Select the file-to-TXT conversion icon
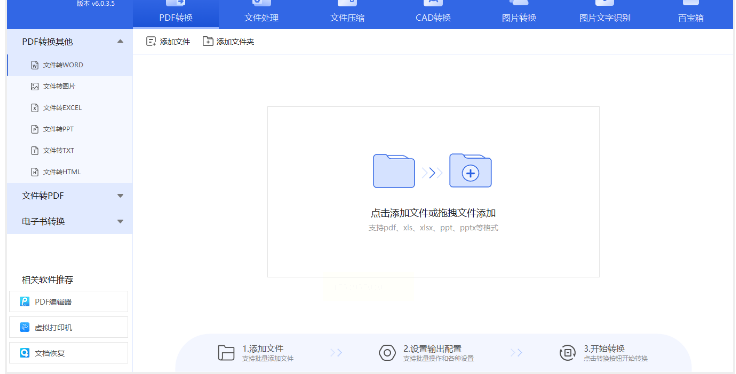 point(35,151)
